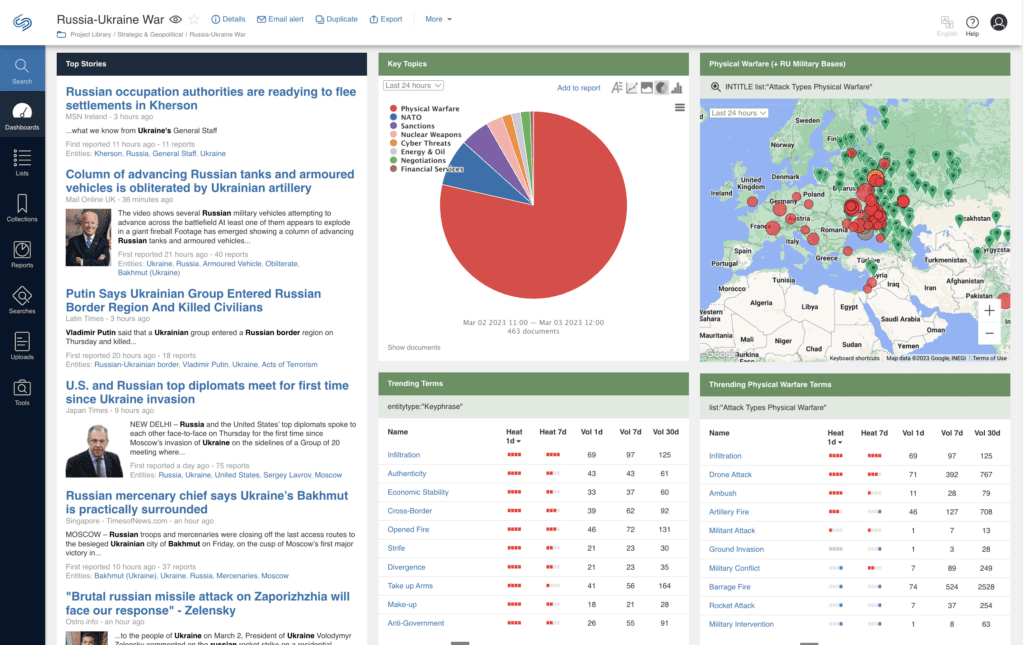This screenshot has height=645, width=1024.
Task: Switch Key Topics to area chart view
Action: 647,87
